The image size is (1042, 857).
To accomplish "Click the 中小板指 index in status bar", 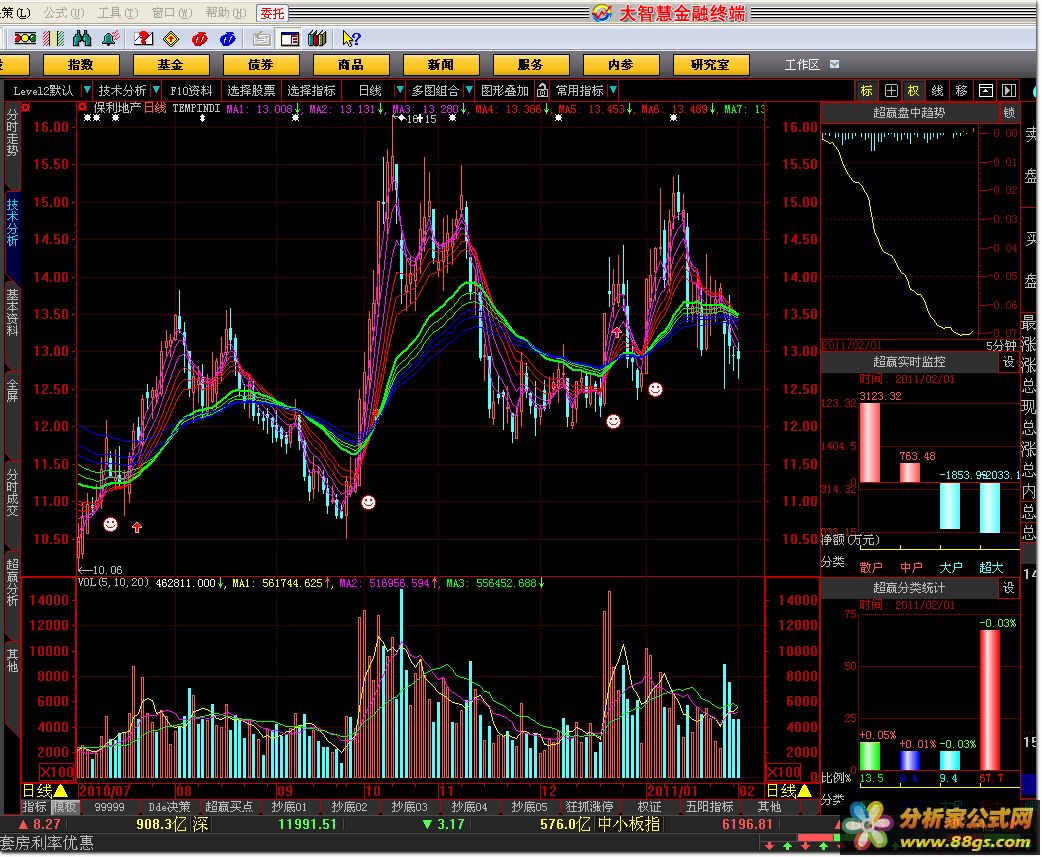I will 629,824.
